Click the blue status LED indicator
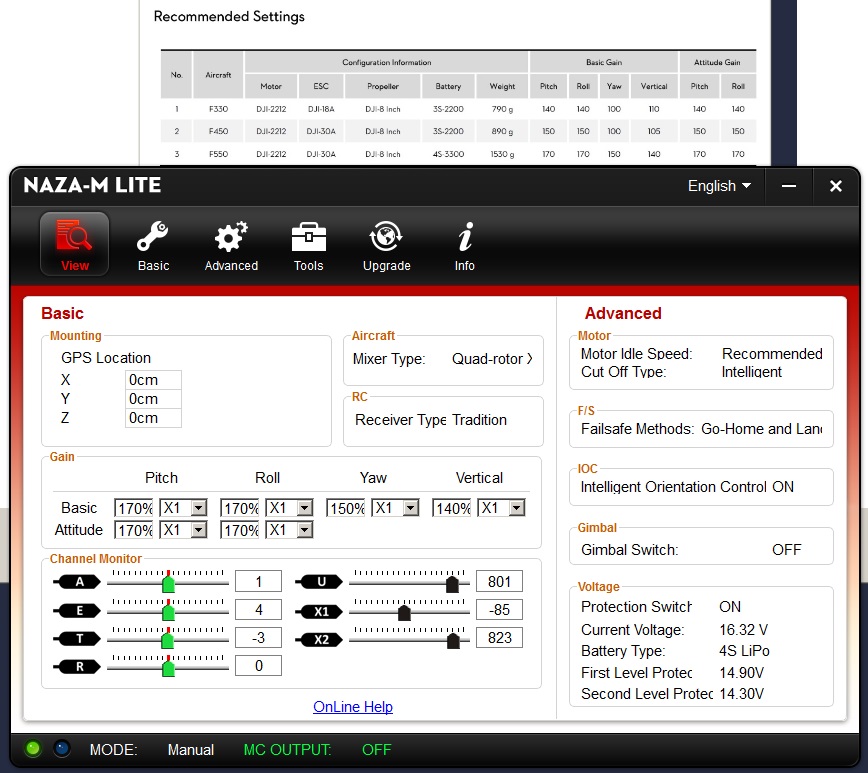 pos(62,749)
